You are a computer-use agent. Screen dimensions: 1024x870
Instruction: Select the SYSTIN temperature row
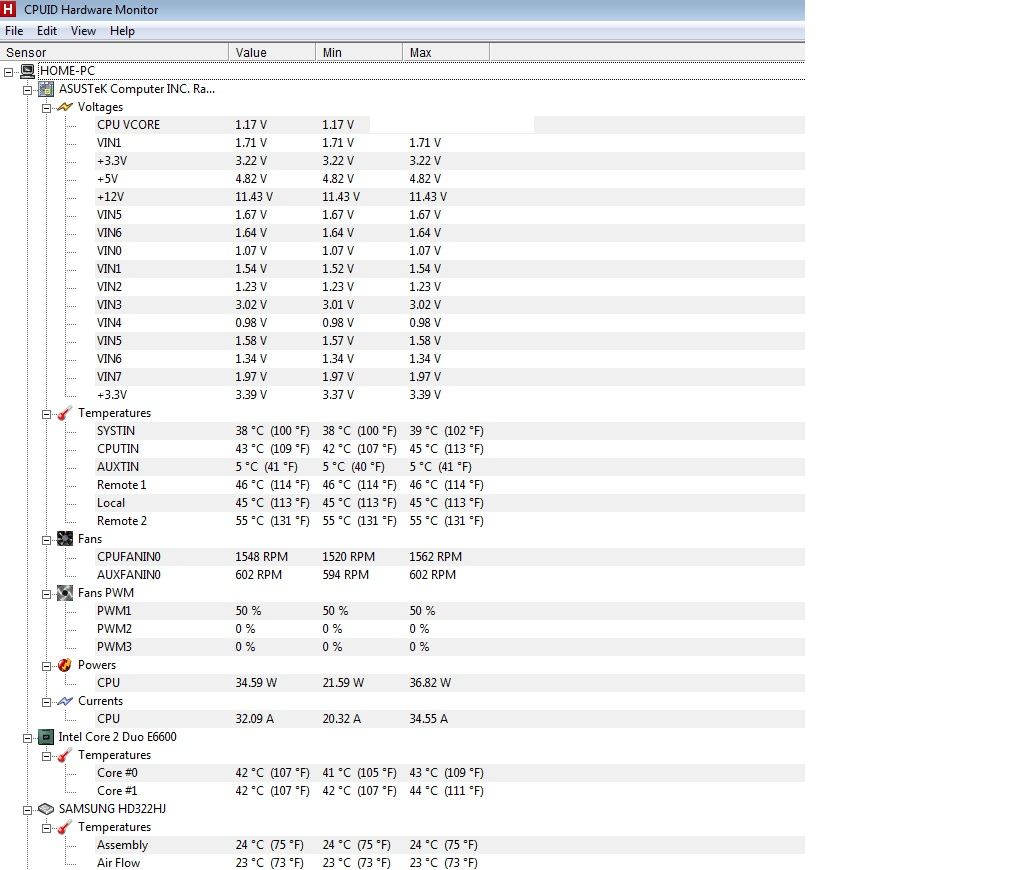point(450,431)
